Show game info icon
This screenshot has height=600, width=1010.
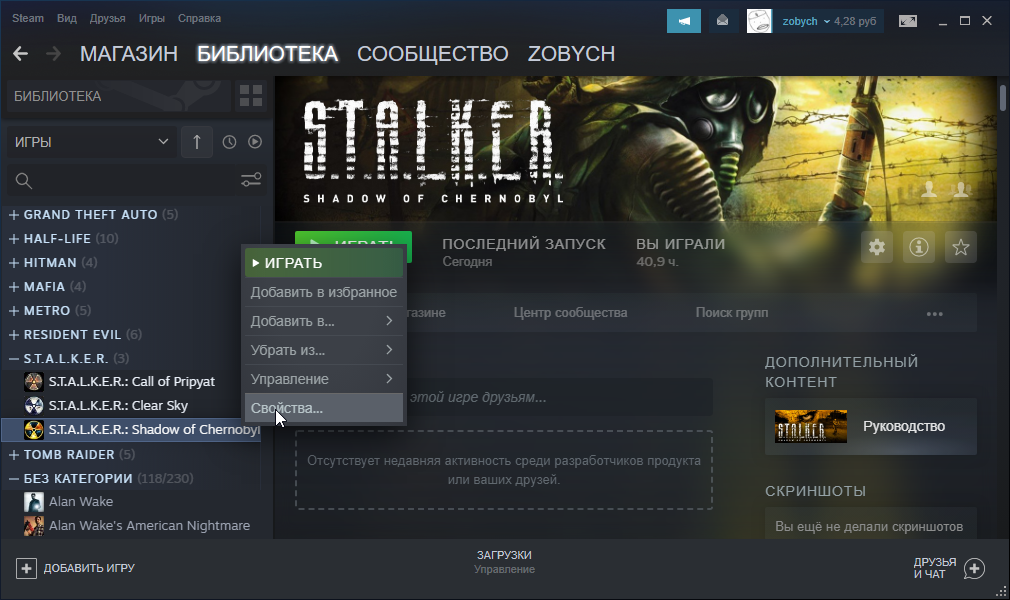(x=919, y=247)
